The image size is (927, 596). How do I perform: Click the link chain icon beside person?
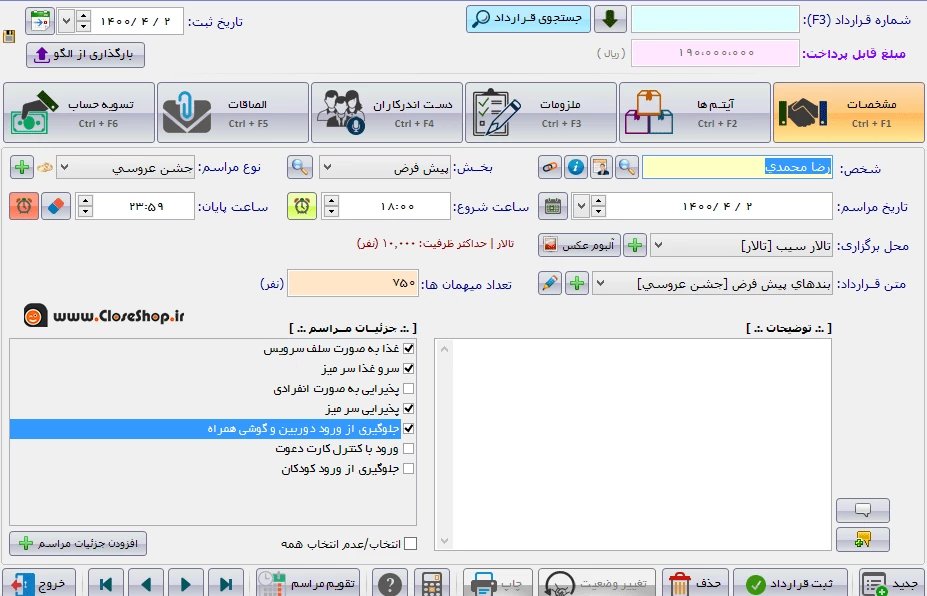[550, 167]
